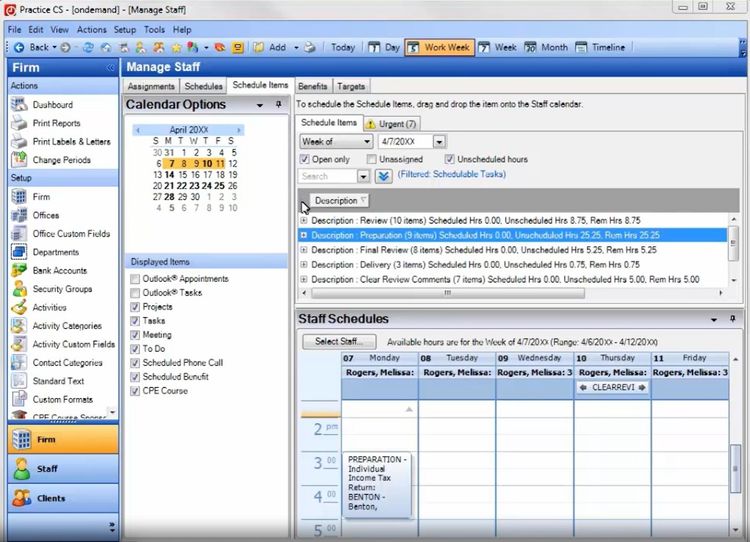Open Security Groups setup

pyautogui.click(x=62, y=289)
